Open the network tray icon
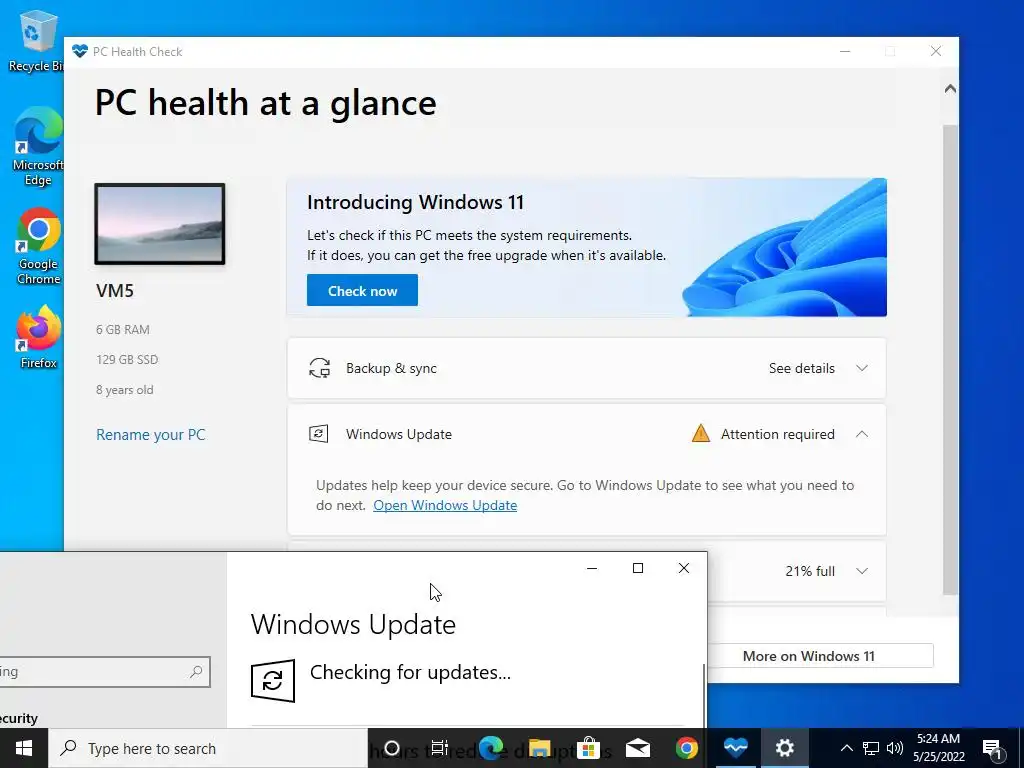The height and width of the screenshot is (768, 1024). pyautogui.click(x=871, y=748)
